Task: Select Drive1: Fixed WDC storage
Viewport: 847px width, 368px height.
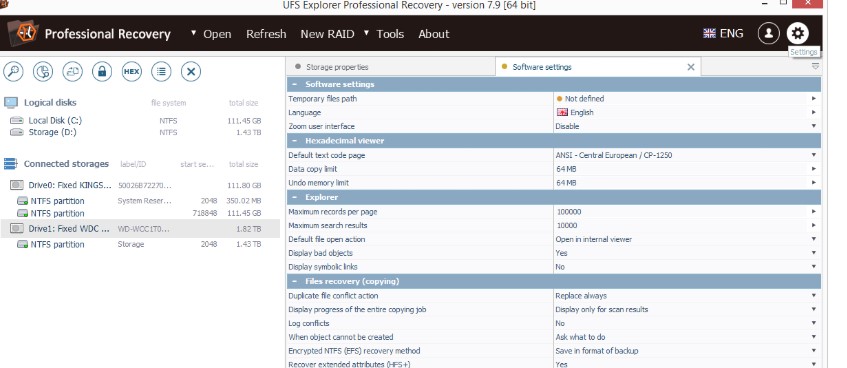Action: [x=140, y=229]
